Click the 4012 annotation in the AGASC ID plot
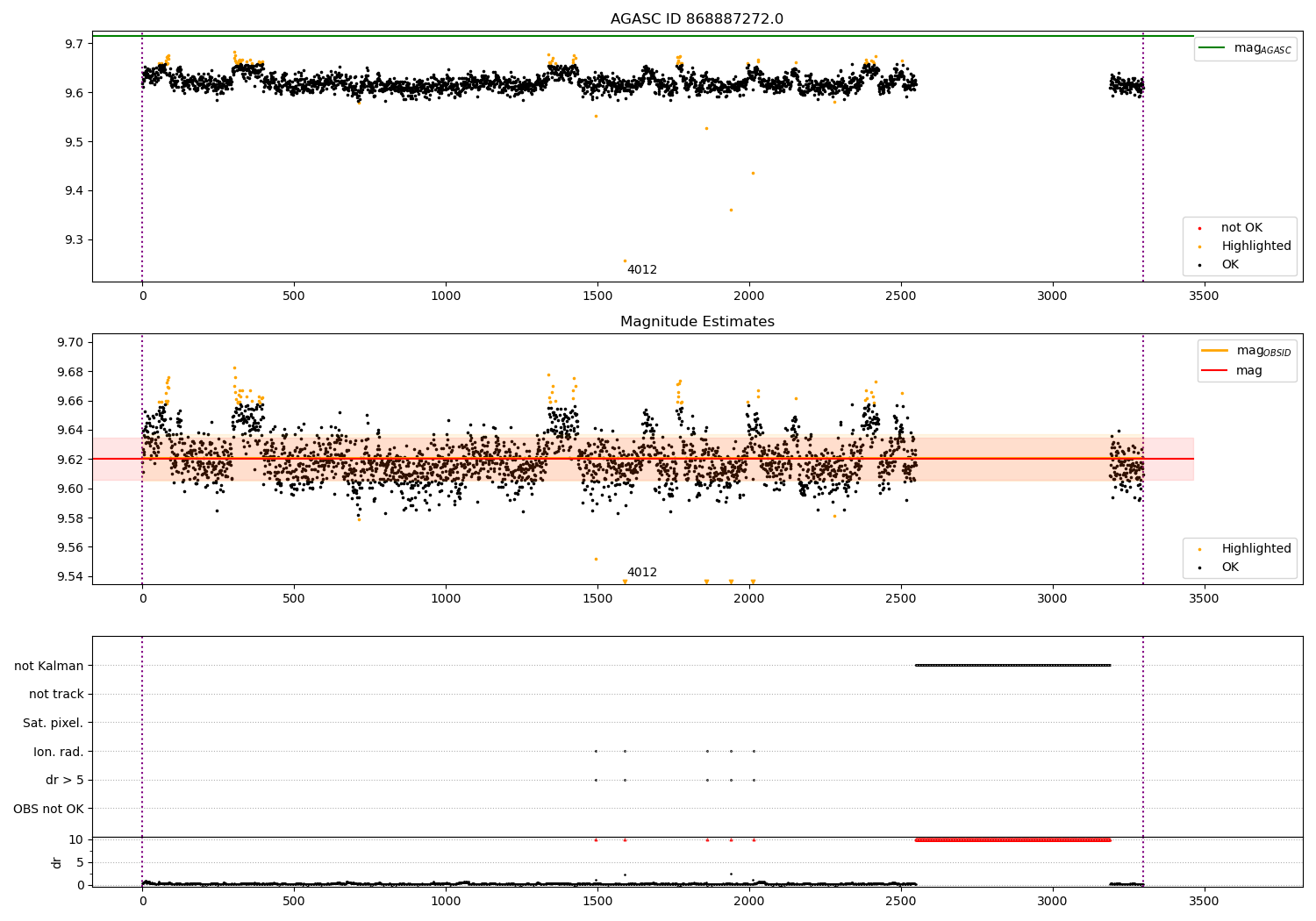1316x921 pixels. coord(642,270)
